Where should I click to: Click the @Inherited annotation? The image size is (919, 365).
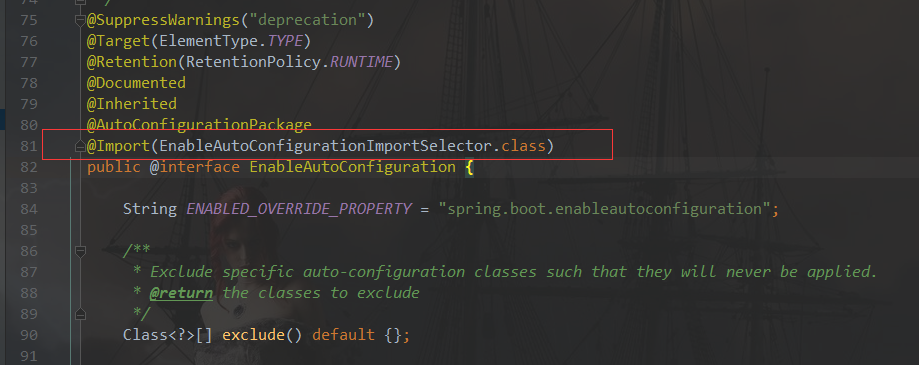click(x=132, y=104)
